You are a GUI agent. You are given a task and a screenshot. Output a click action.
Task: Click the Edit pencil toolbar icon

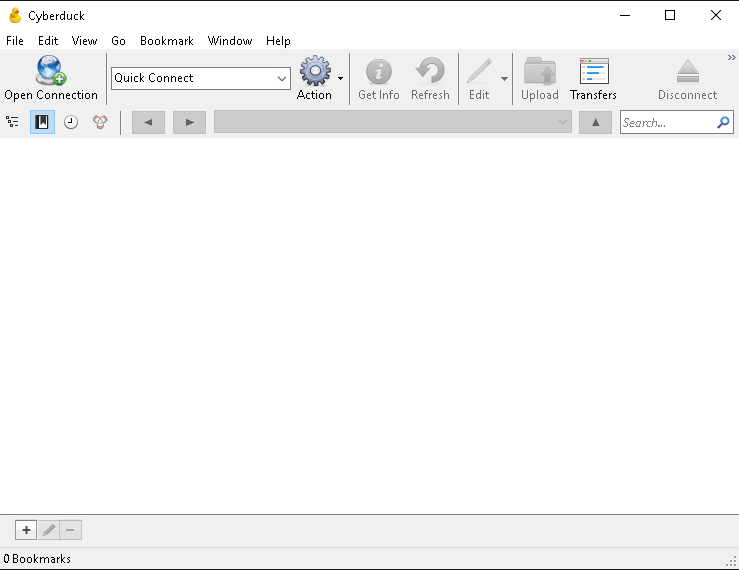(x=479, y=71)
